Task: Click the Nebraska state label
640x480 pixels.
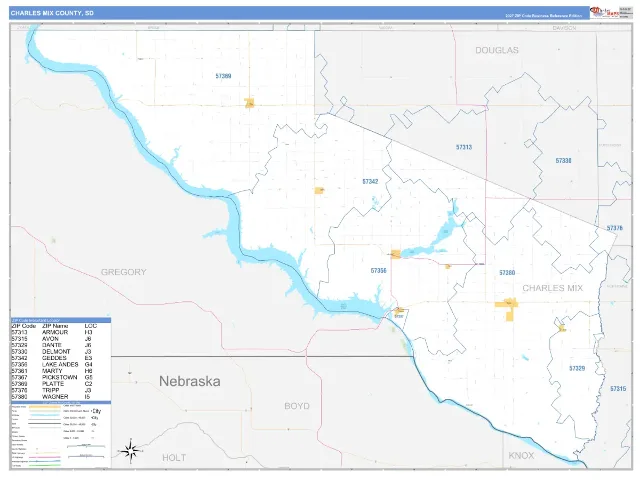Action: pyautogui.click(x=190, y=381)
